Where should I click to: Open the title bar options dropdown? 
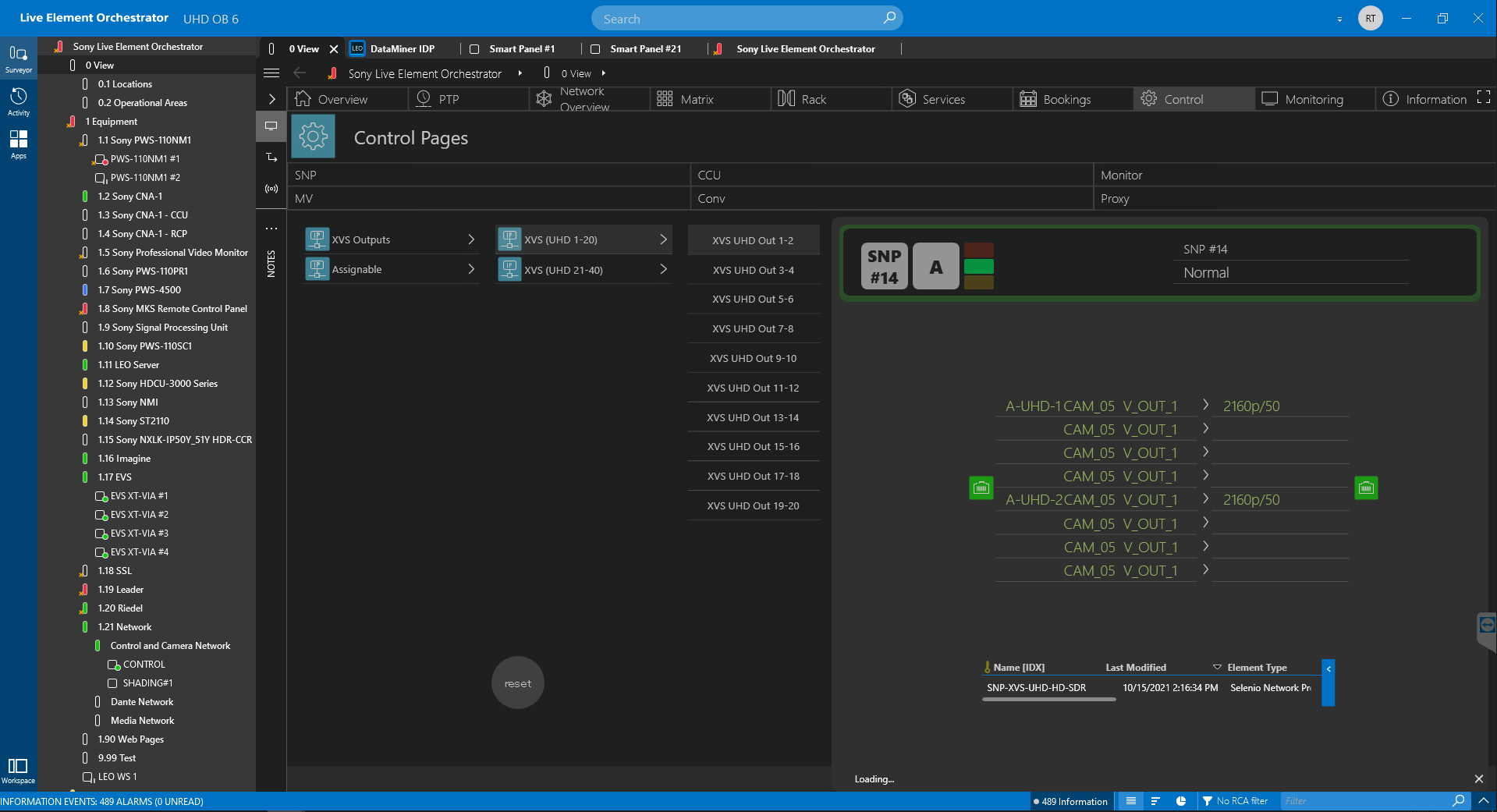(x=1339, y=19)
